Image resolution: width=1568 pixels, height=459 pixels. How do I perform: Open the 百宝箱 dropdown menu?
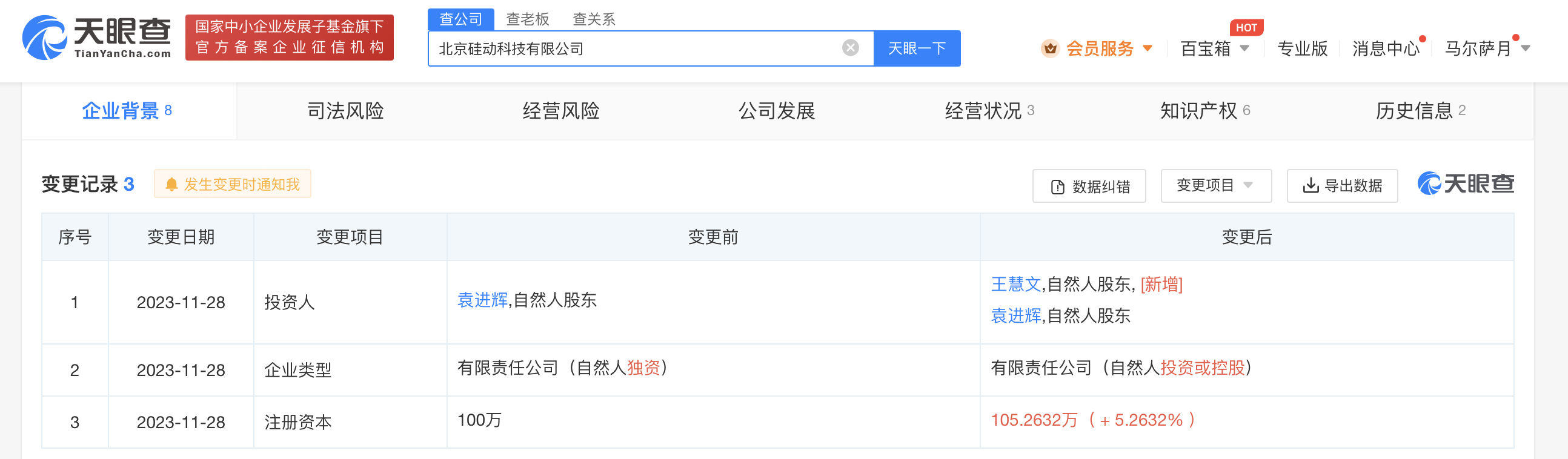coord(1215,48)
